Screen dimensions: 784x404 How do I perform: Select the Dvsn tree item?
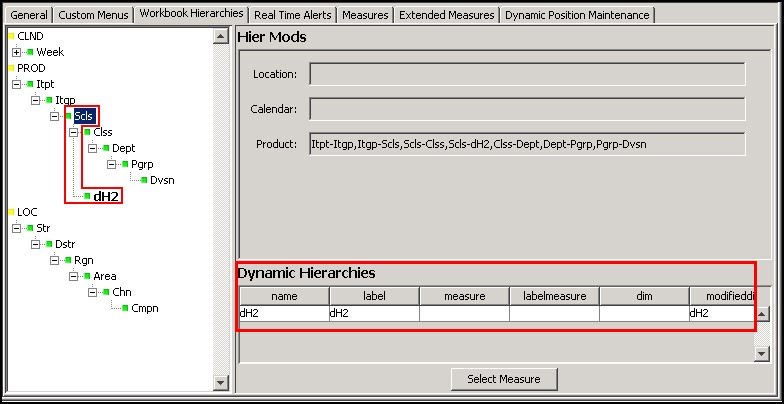coord(162,180)
